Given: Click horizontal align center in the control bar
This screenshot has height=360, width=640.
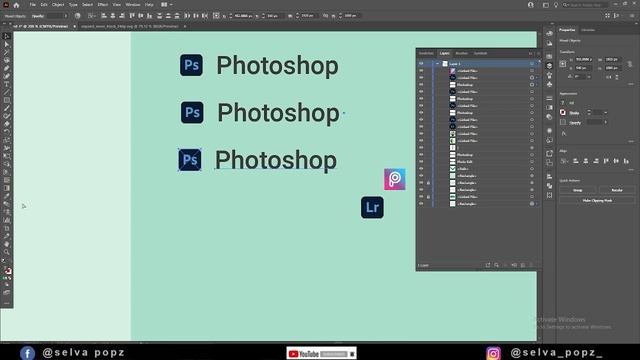Looking at the screenshot, I should click(113, 16).
